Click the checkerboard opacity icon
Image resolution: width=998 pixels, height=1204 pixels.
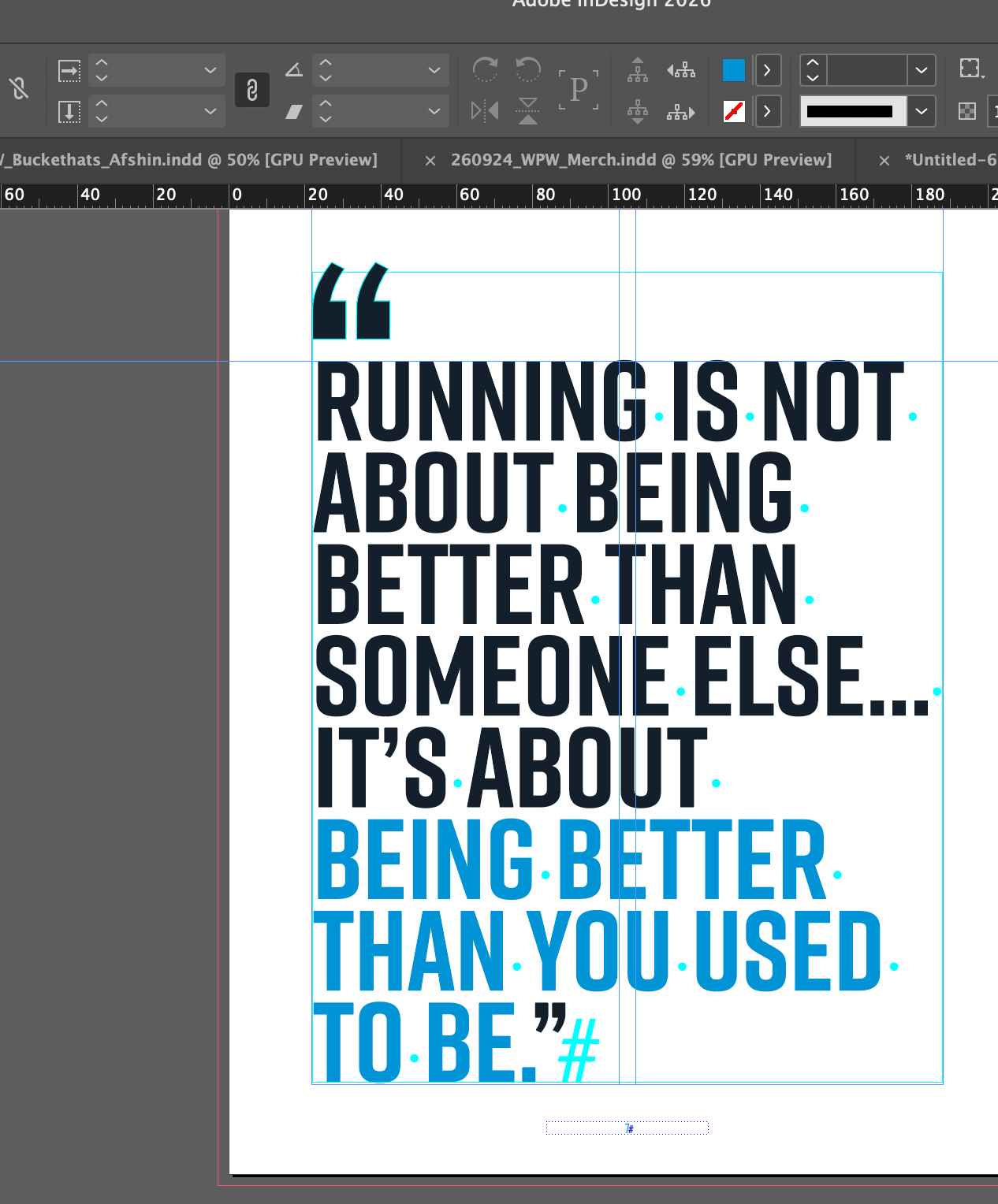click(967, 111)
